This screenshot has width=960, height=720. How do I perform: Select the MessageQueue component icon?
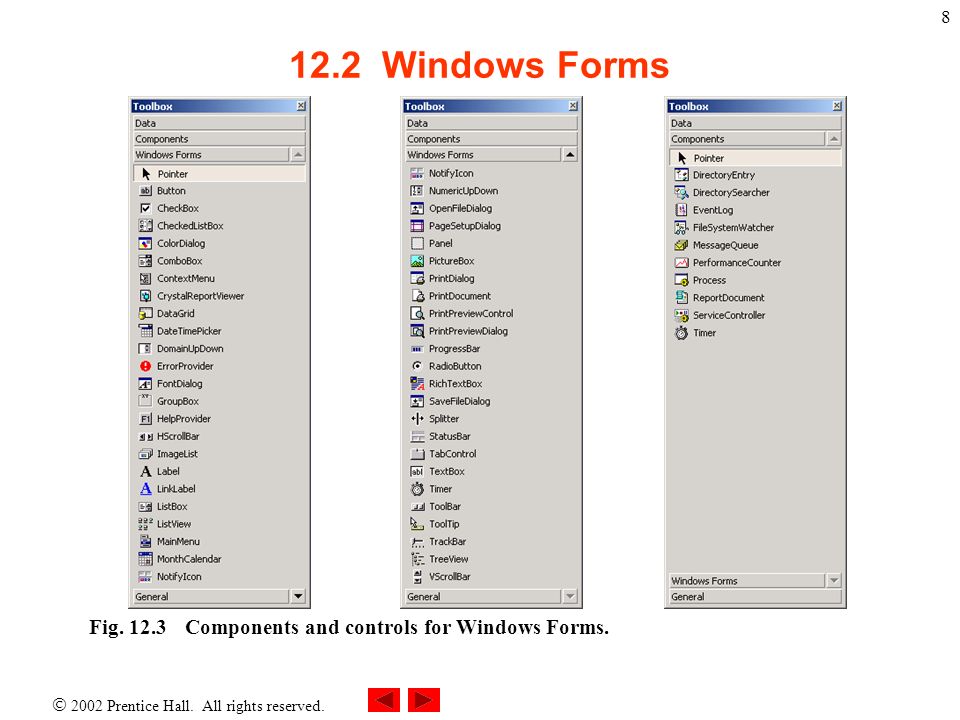pyautogui.click(x=681, y=246)
